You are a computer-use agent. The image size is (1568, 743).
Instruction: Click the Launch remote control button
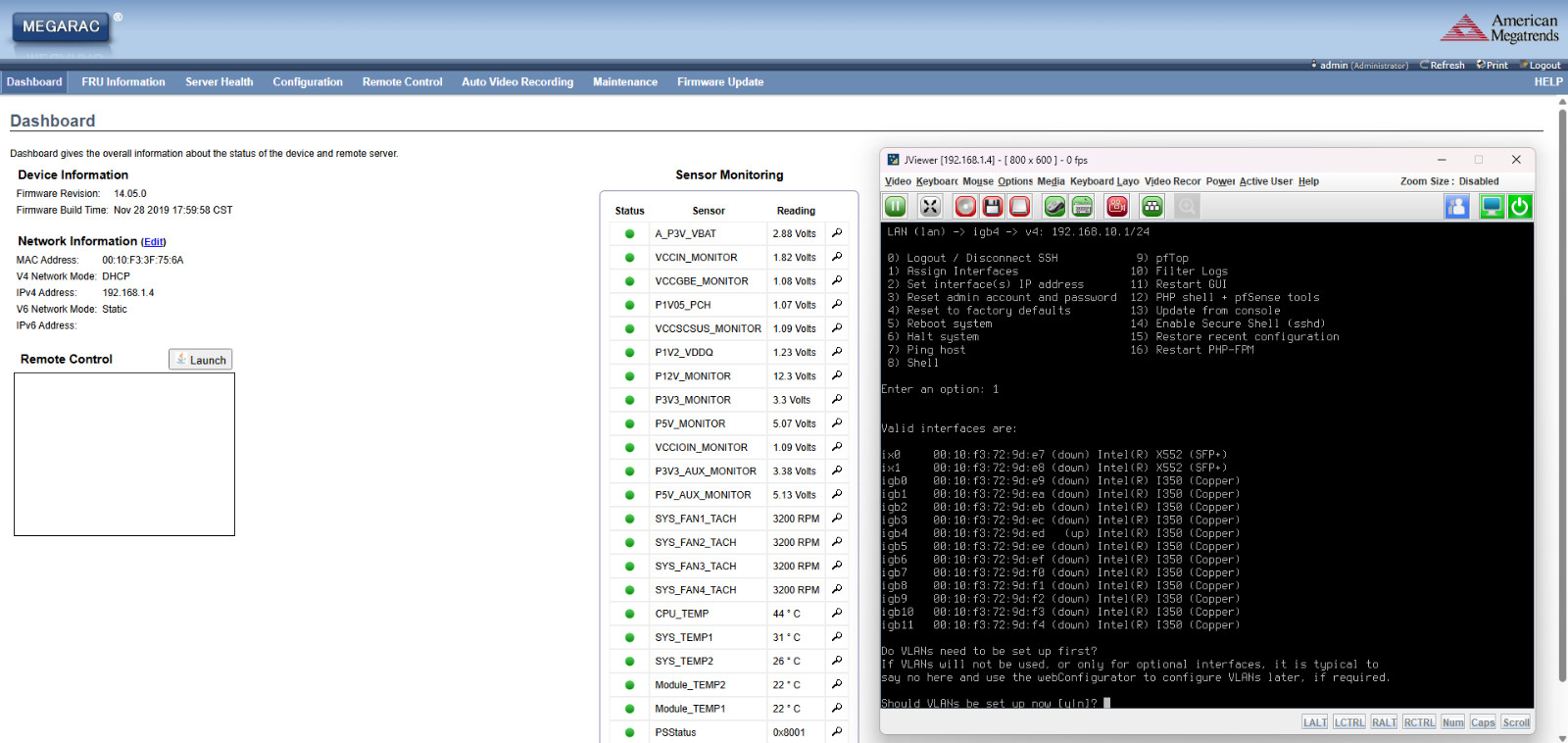click(x=201, y=360)
